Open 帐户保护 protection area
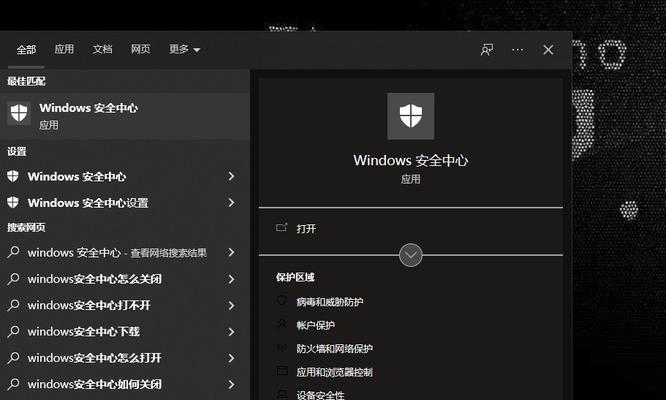The height and width of the screenshot is (400, 666). (x=316, y=325)
